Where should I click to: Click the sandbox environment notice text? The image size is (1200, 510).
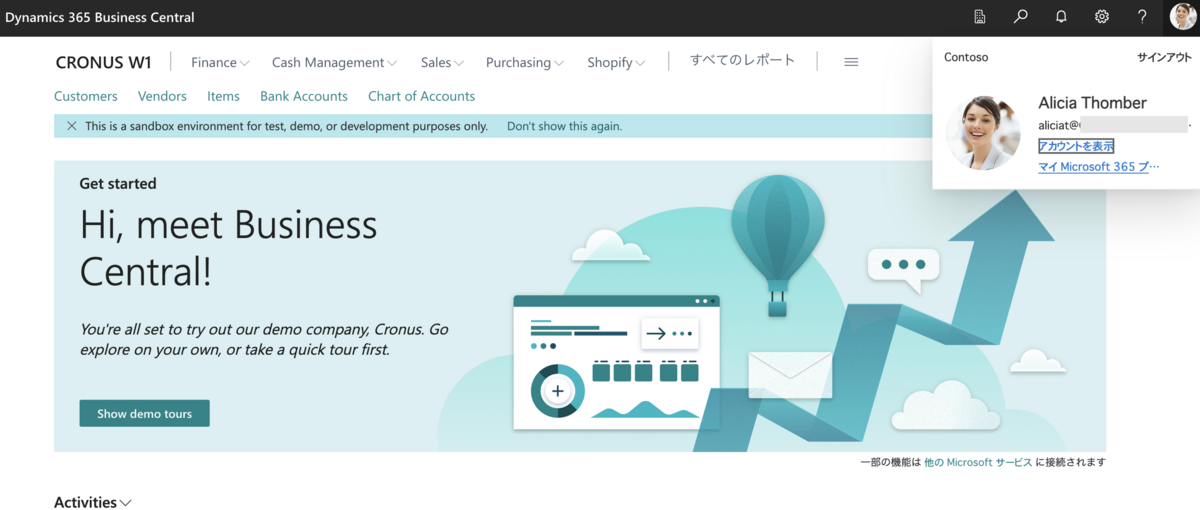[286, 126]
